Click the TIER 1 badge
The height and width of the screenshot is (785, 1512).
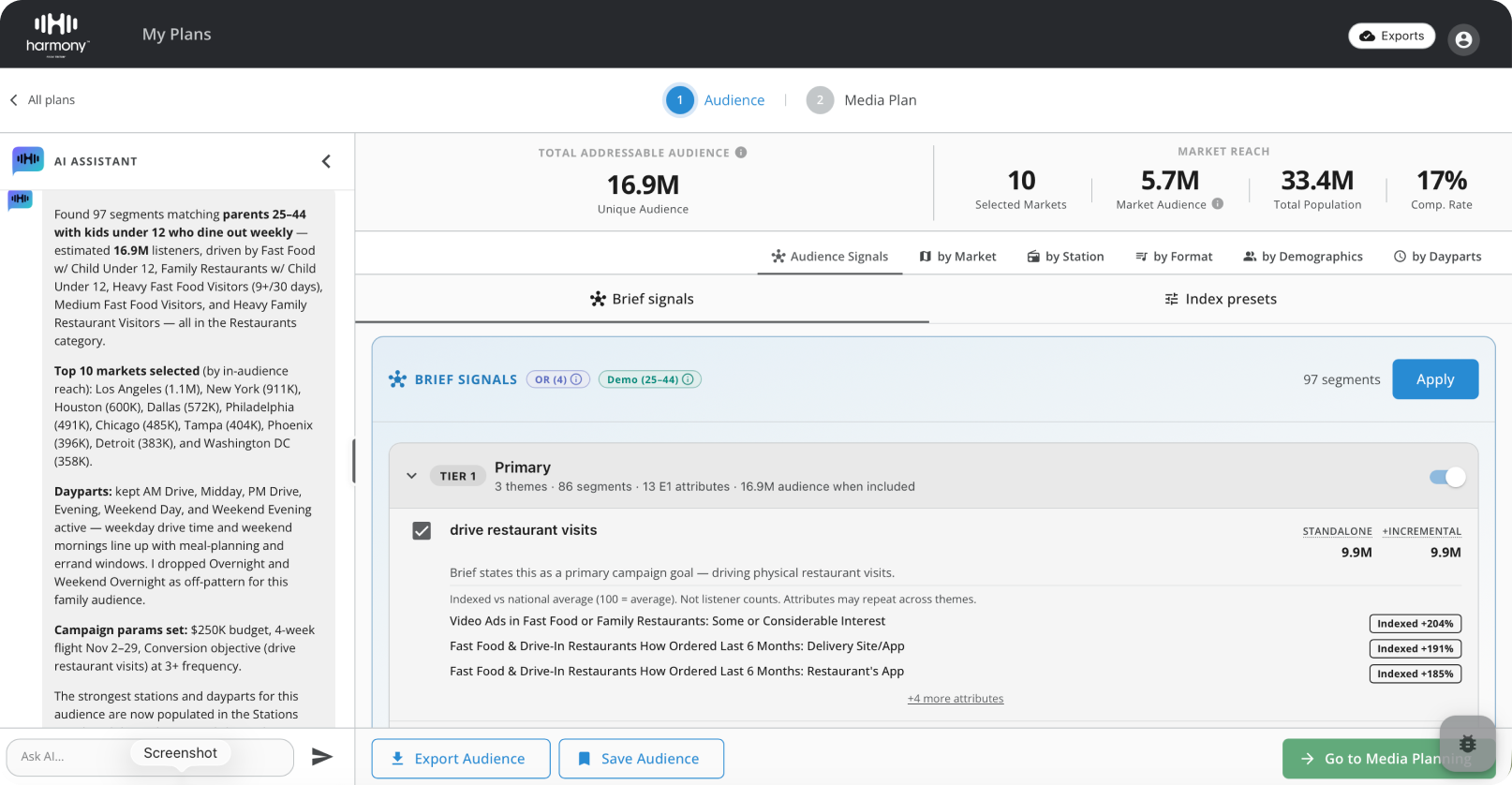point(458,476)
